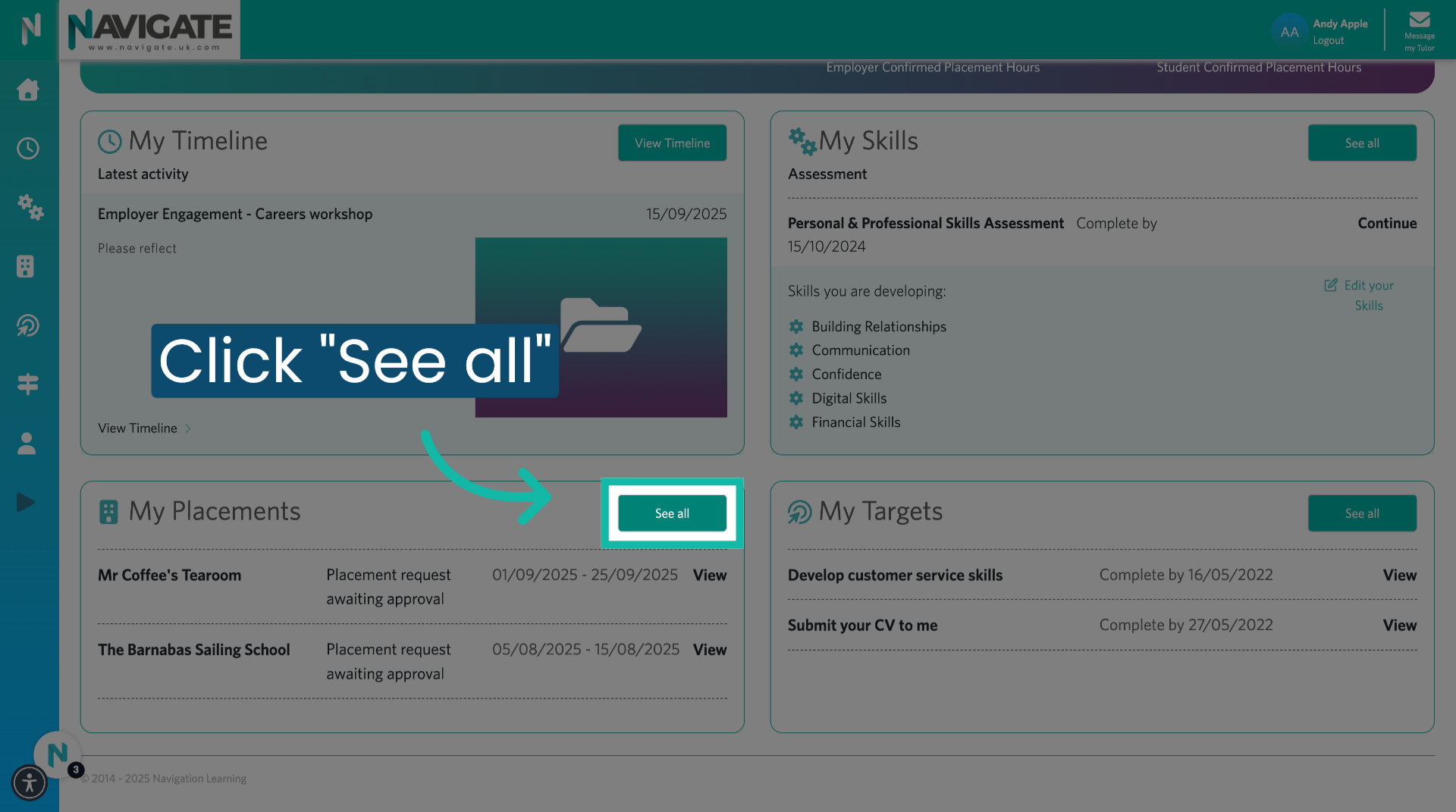Image resolution: width=1456 pixels, height=812 pixels.
Task: Click 05/08/2025 - 15/08/2025 date range
Action: point(585,649)
